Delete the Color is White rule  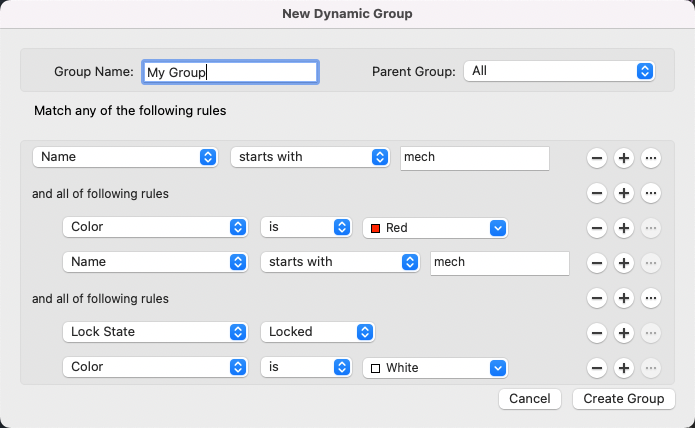point(596,368)
